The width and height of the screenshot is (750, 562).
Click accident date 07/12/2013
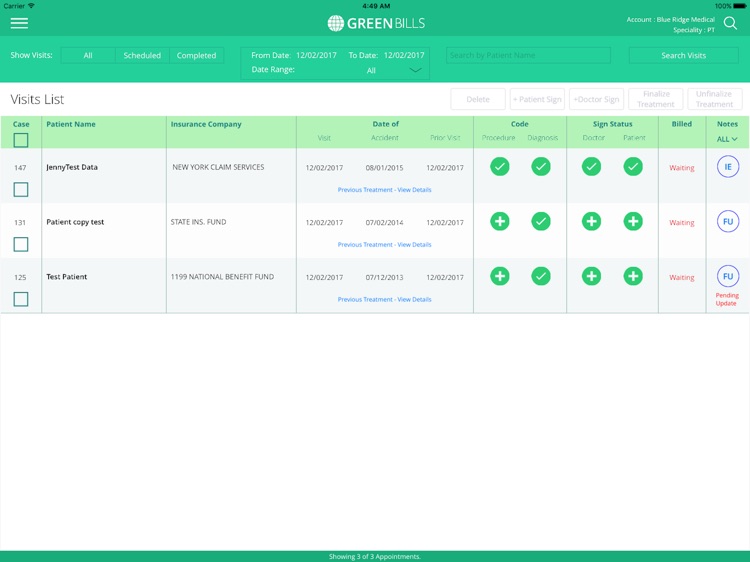tap(384, 277)
